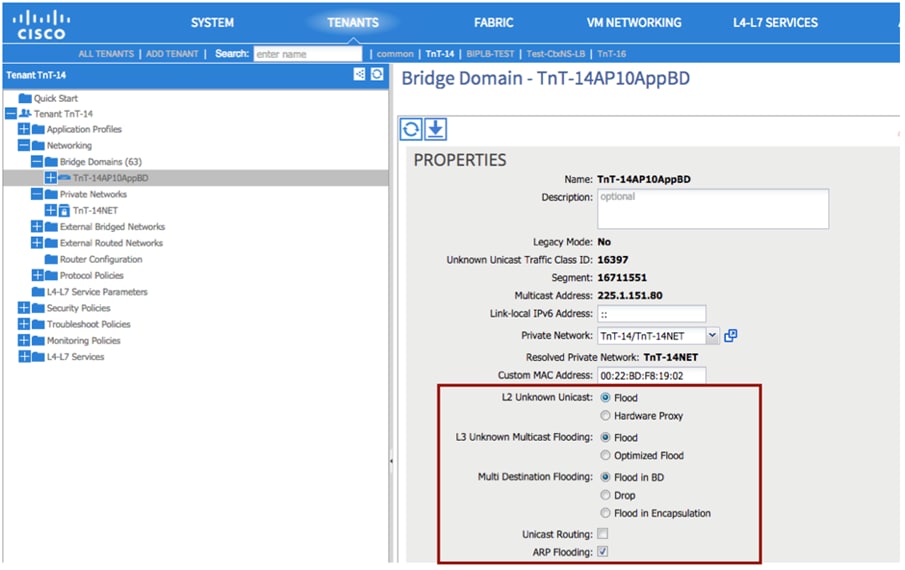Select Flood for L3 Unknown Multicast Flooding
The image size is (905, 570).
pyautogui.click(x=605, y=437)
